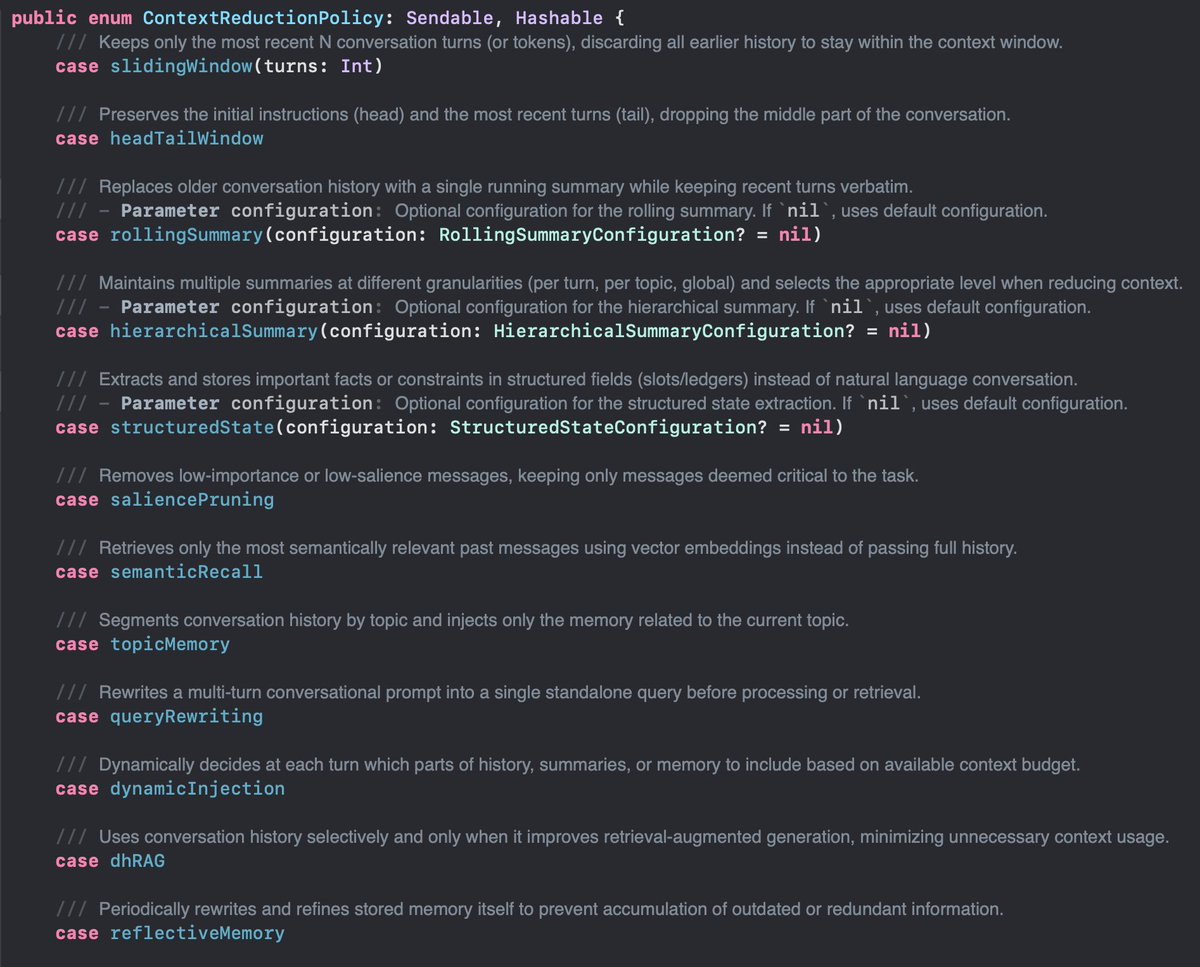Image resolution: width=1200 pixels, height=967 pixels.
Task: Click the topicMemory case name
Action: tap(170, 644)
